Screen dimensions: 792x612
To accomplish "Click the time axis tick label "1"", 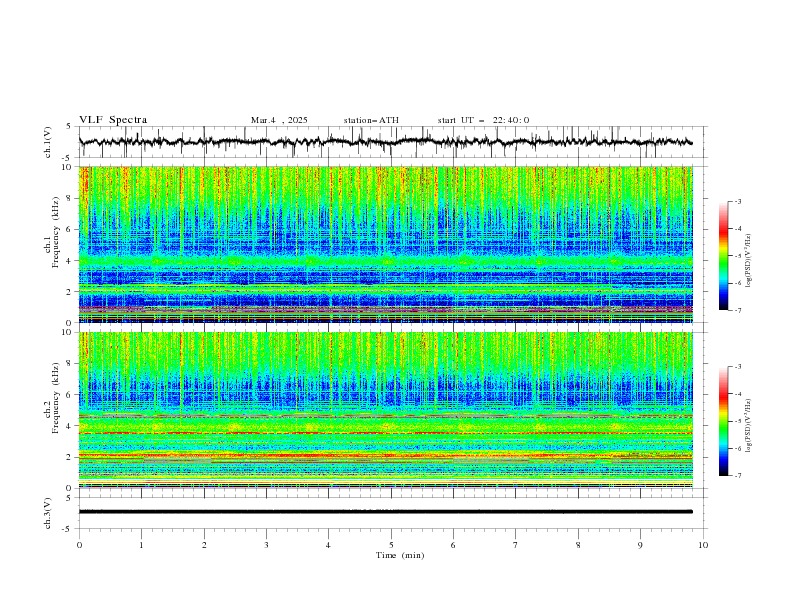I will [x=141, y=545].
